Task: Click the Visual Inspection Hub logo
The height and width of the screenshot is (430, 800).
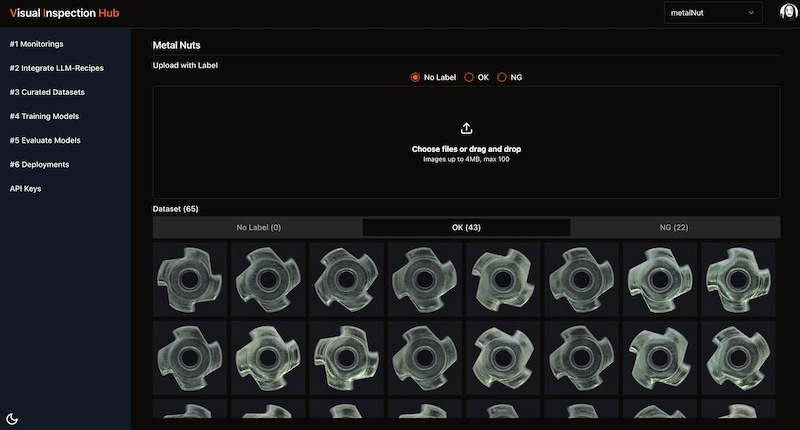Action: click(64, 13)
